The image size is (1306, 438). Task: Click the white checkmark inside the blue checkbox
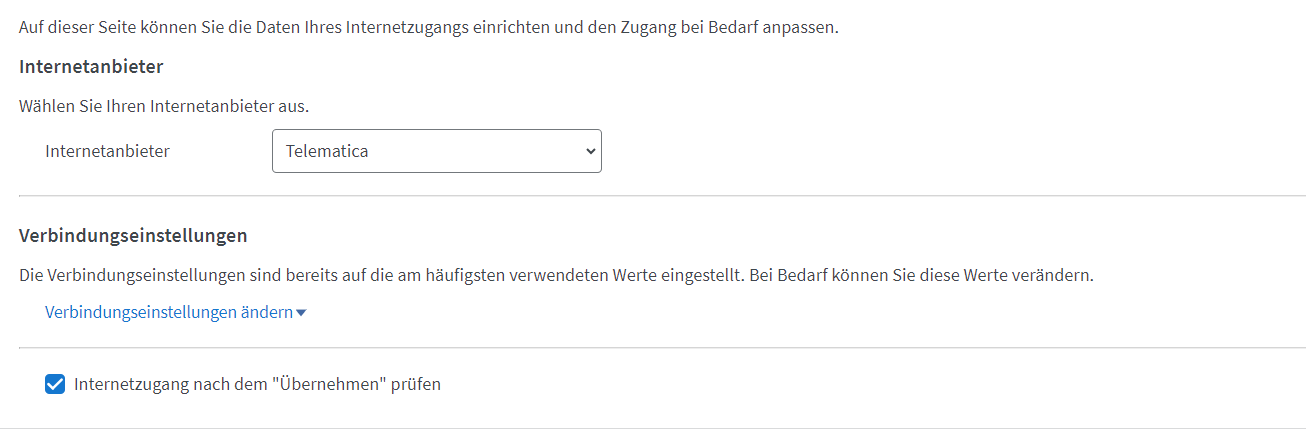(55, 384)
